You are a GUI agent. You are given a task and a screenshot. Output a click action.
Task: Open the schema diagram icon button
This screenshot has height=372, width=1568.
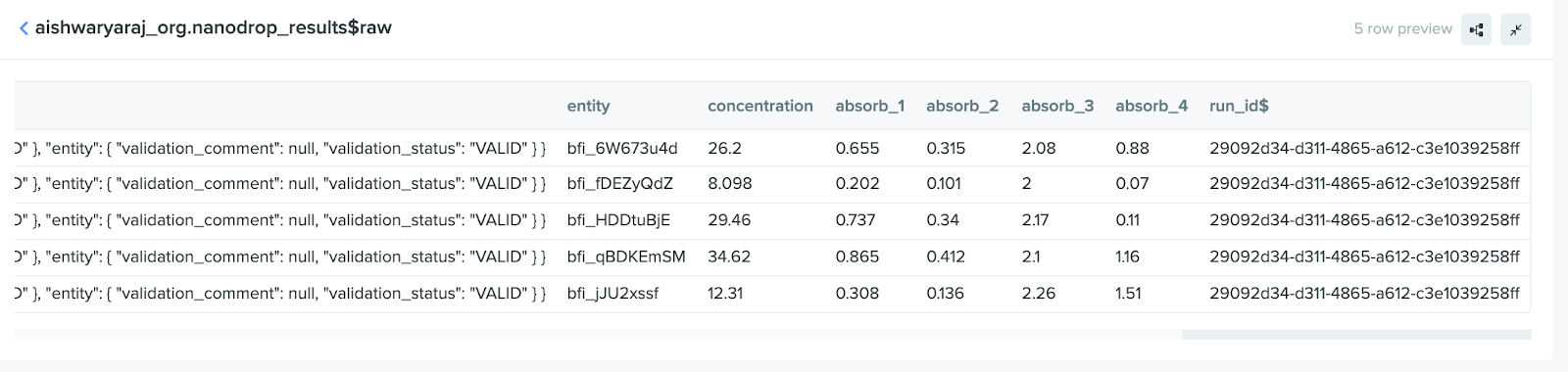(x=1476, y=29)
